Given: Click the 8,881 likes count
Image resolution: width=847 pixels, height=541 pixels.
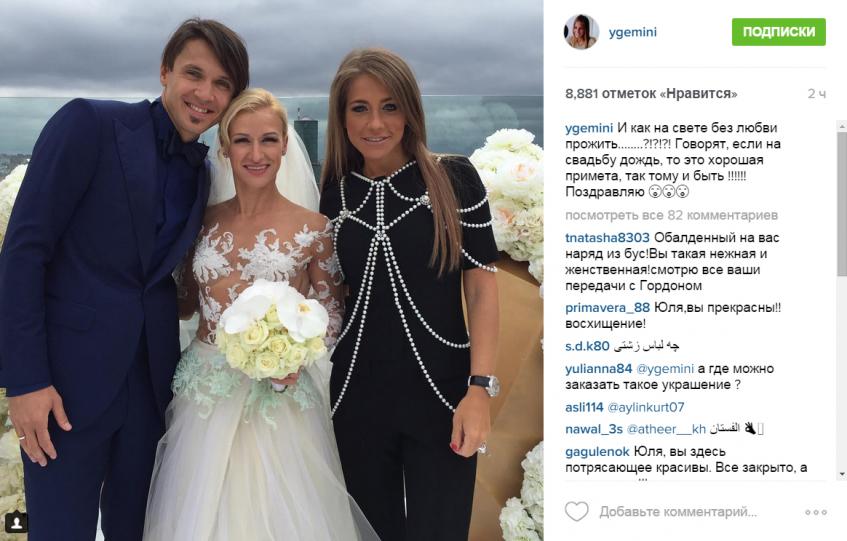Looking at the screenshot, I should coord(651,93).
